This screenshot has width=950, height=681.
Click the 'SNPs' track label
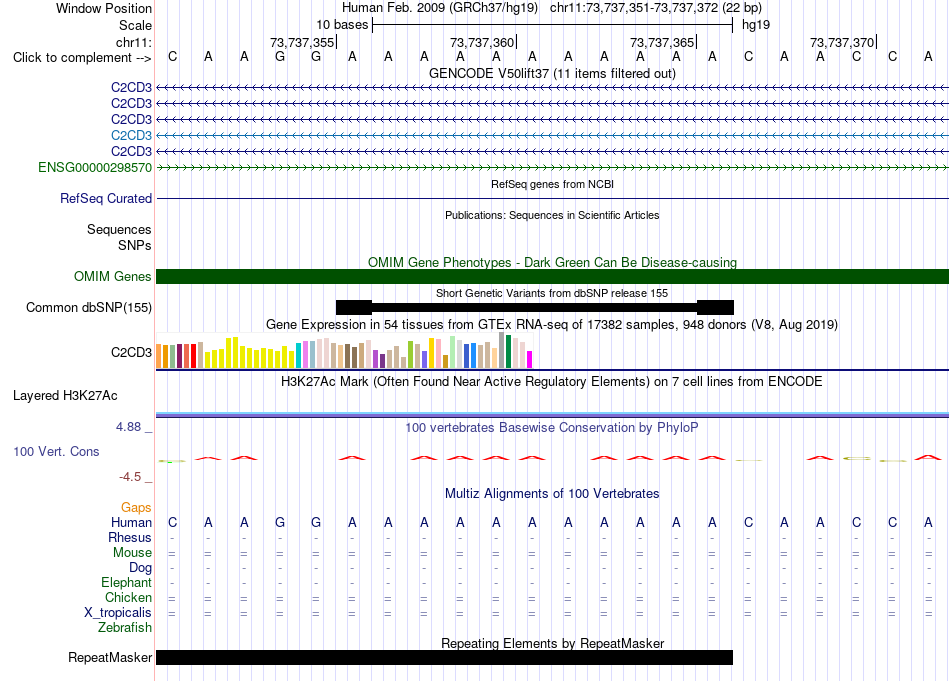coord(135,245)
